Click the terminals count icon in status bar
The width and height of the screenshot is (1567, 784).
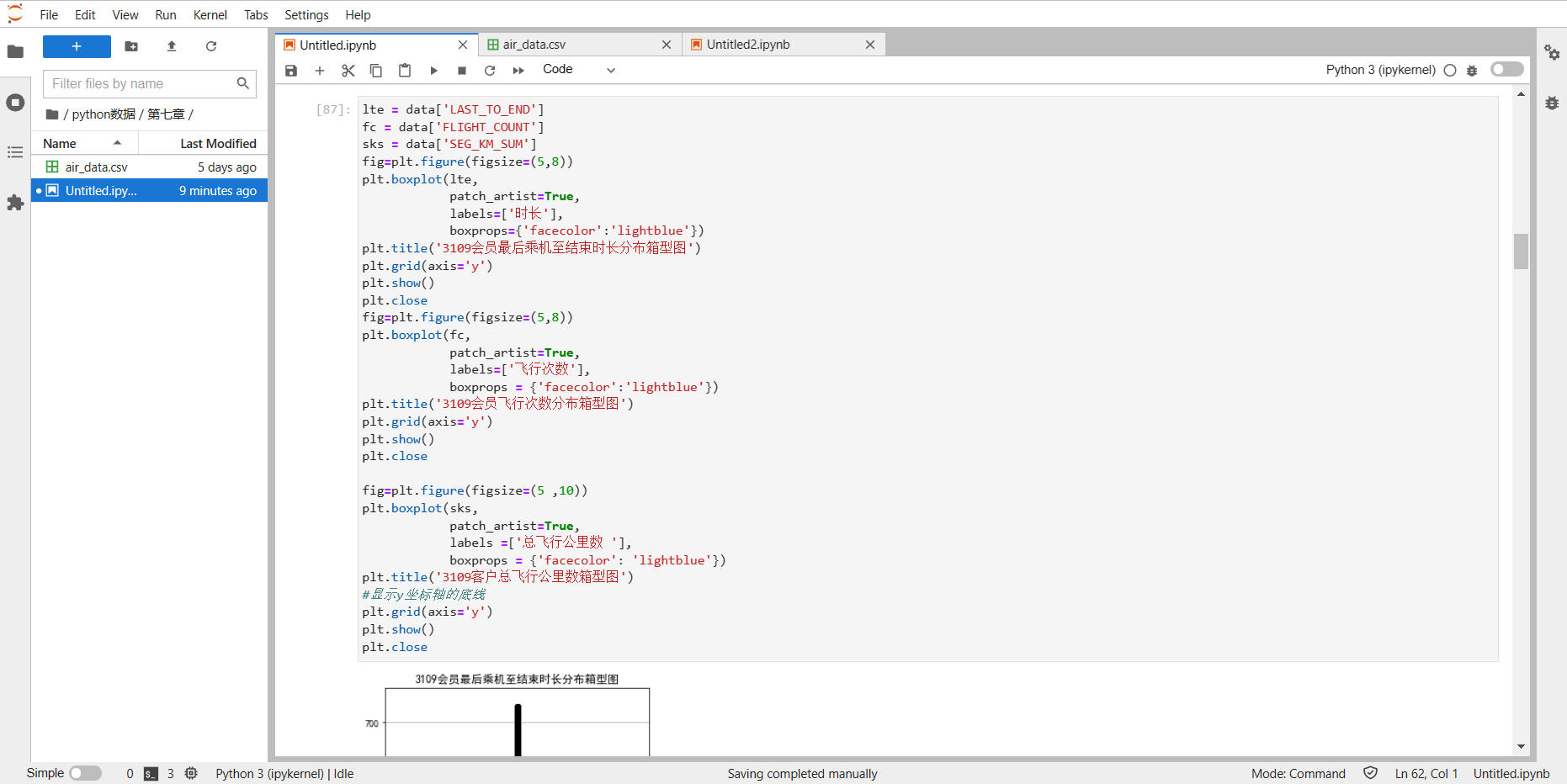[151, 774]
